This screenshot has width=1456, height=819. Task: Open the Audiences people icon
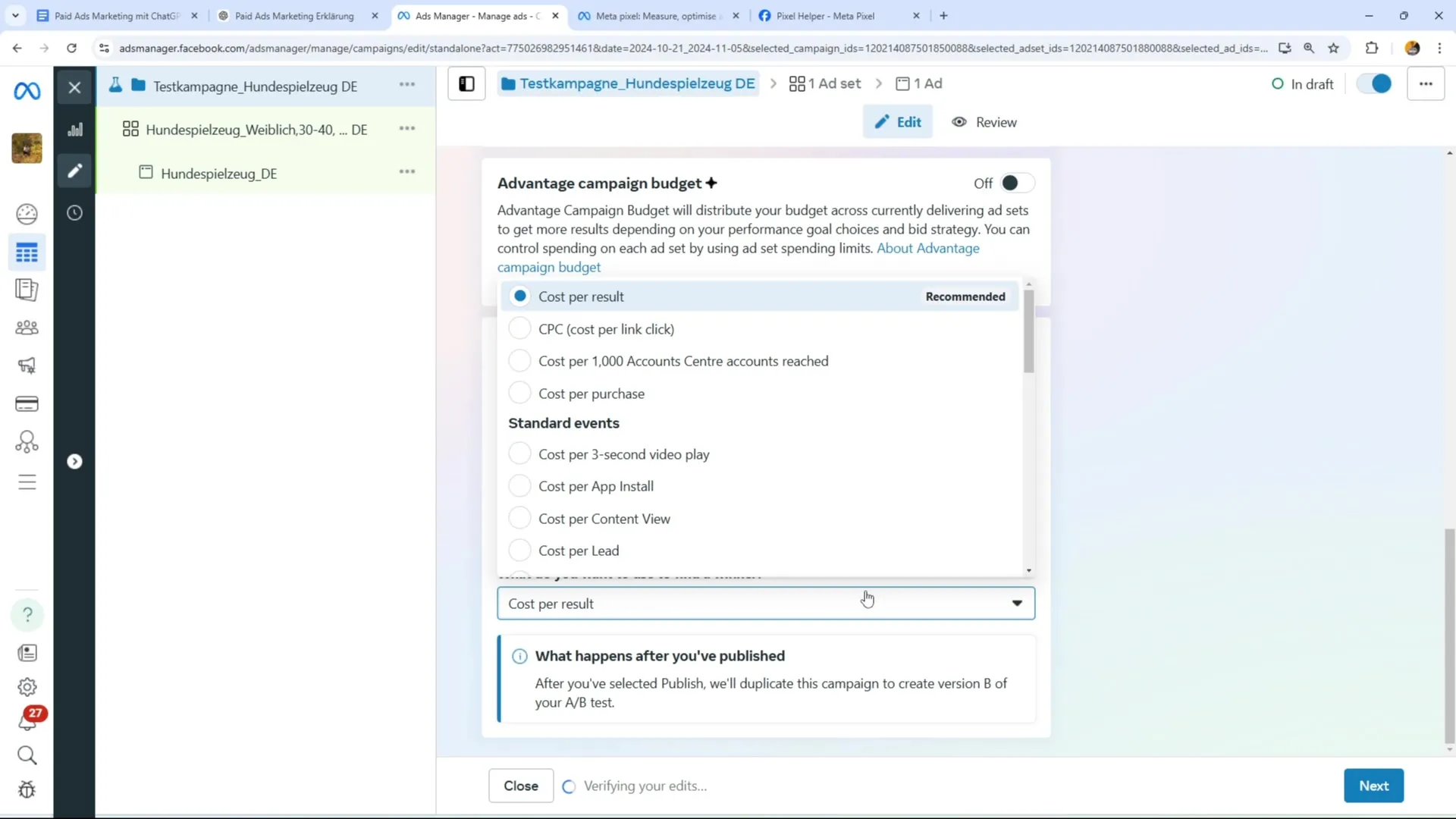coord(27,328)
